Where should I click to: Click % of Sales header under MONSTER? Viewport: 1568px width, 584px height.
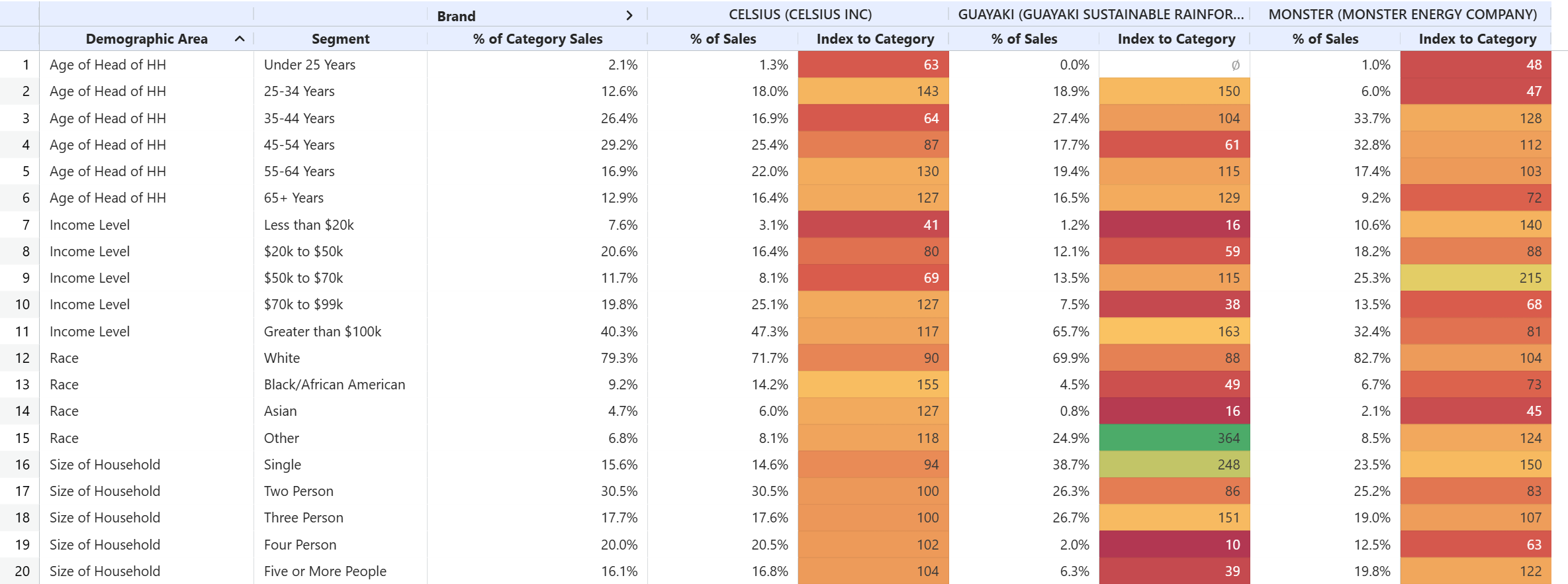1325,39
